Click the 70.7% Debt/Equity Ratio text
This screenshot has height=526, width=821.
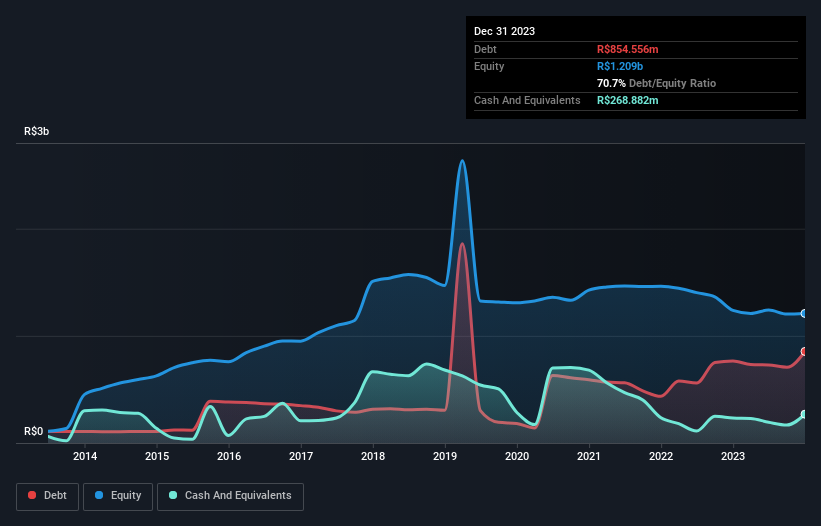click(656, 83)
